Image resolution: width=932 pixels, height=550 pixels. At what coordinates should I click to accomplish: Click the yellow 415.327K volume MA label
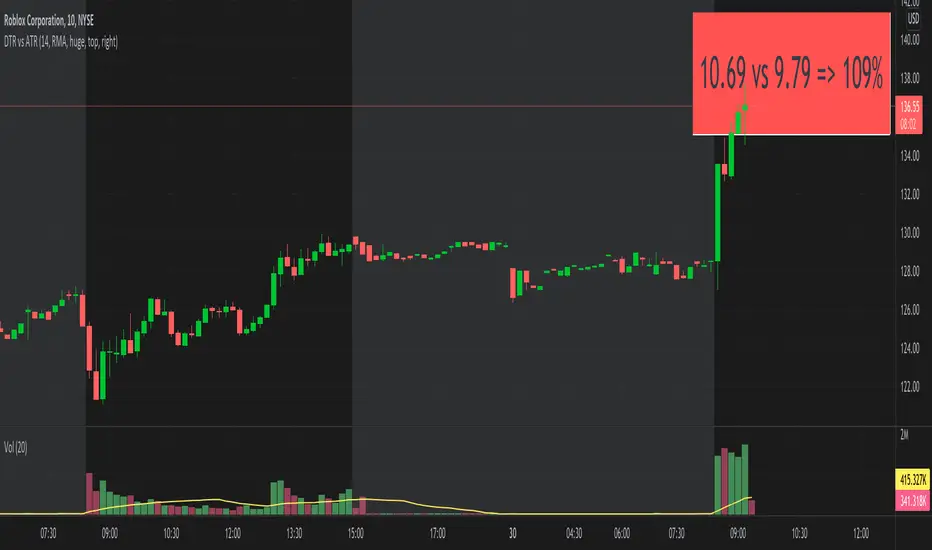912,479
